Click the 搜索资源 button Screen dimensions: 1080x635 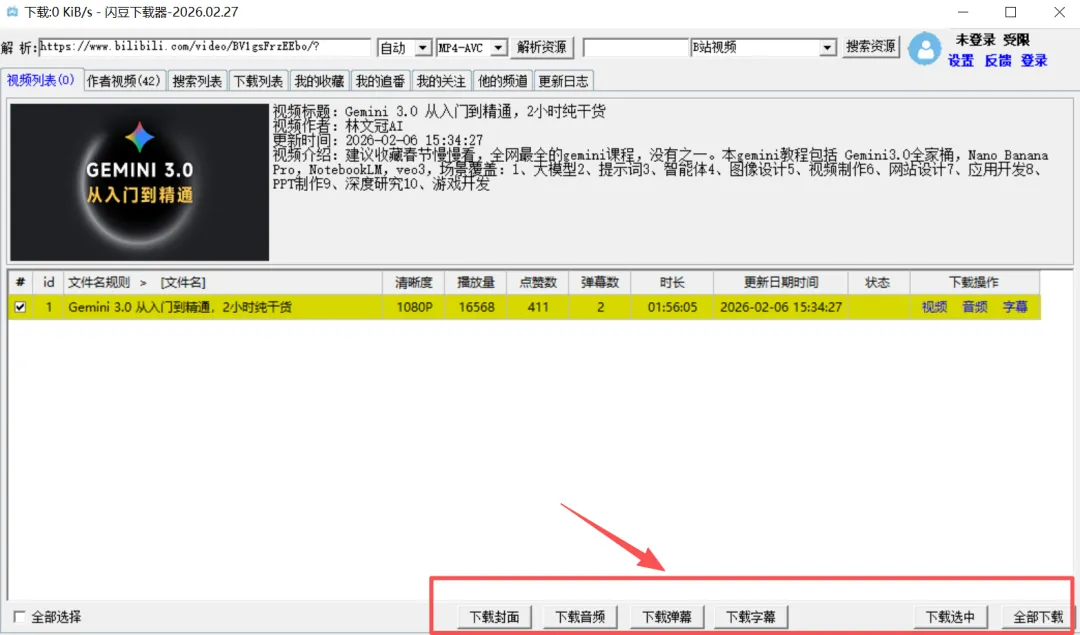point(871,47)
